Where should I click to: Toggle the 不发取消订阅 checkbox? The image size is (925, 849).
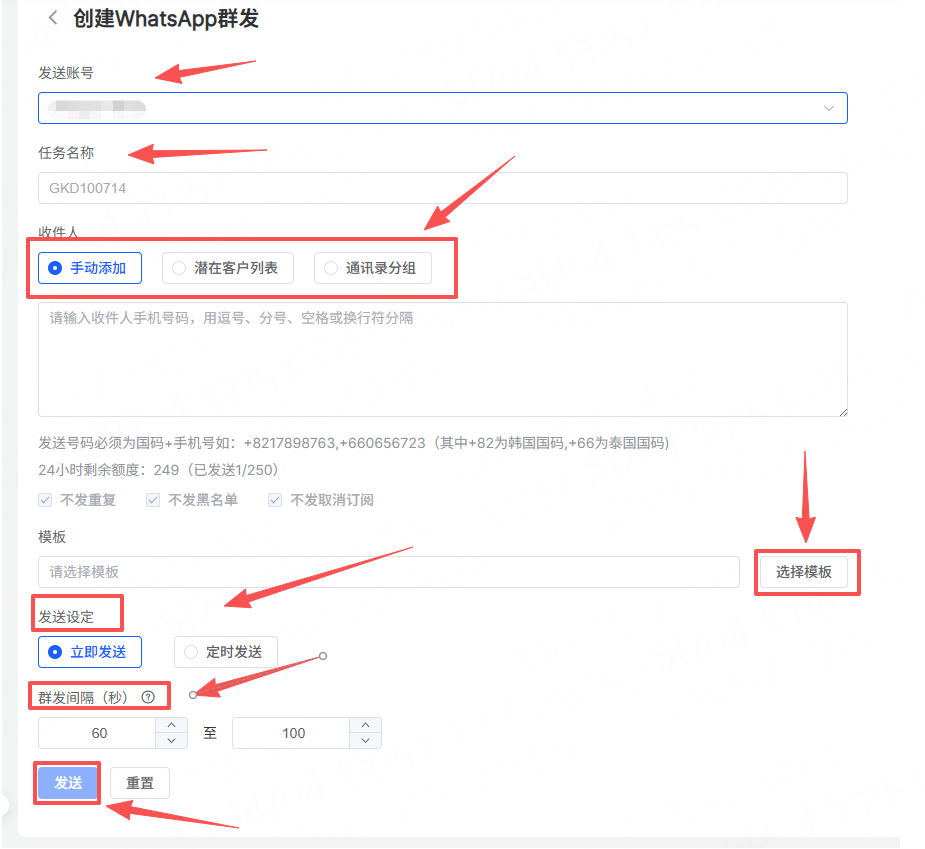coord(275,500)
